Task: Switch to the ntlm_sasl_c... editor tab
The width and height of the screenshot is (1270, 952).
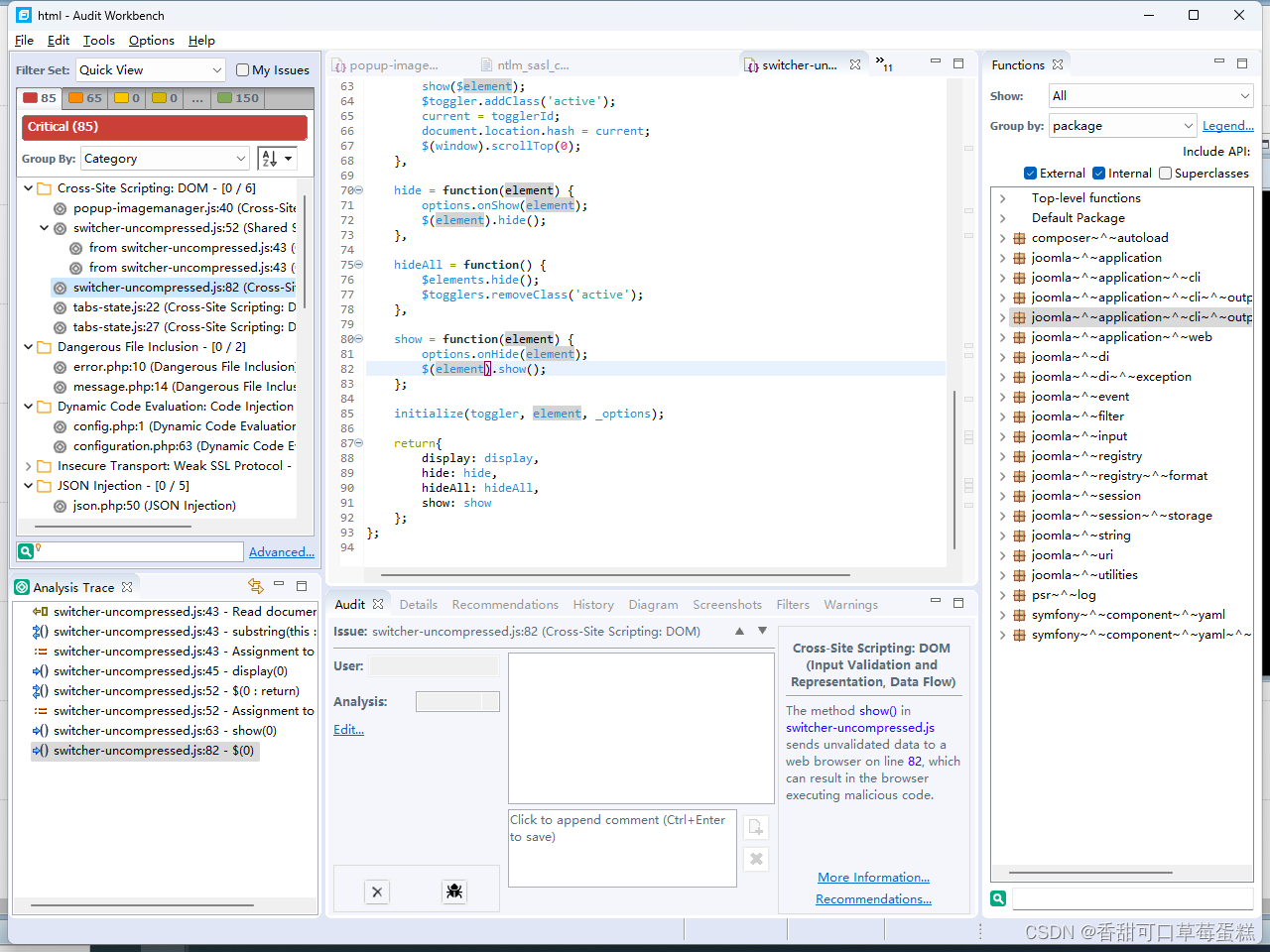Action: (526, 65)
